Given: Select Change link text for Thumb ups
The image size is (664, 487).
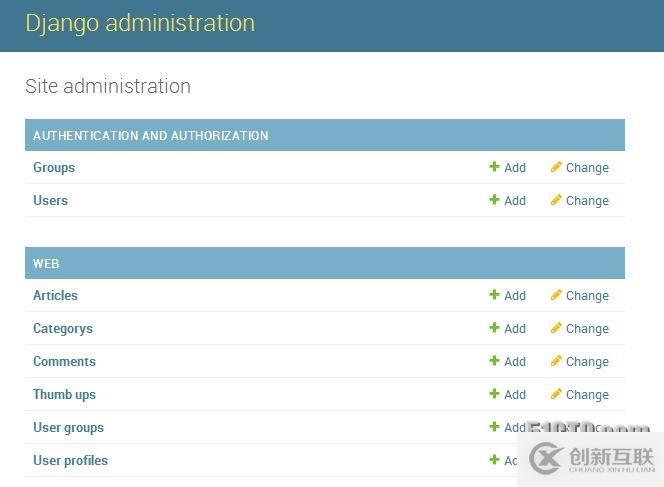Looking at the screenshot, I should pos(587,395).
